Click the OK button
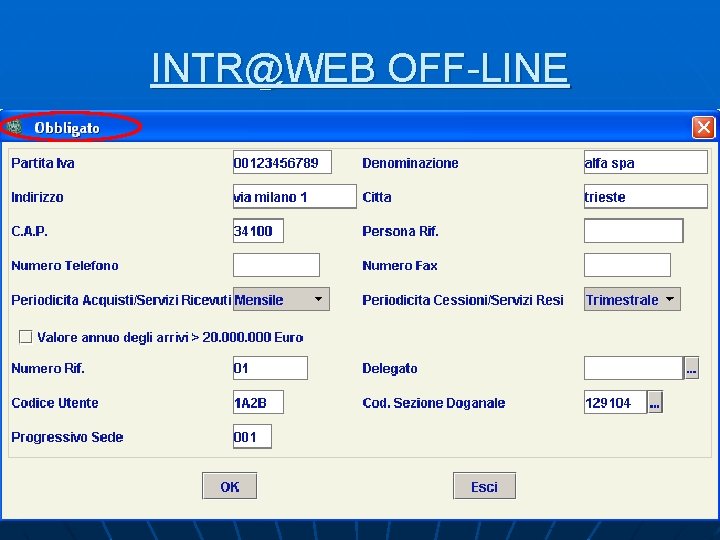The height and width of the screenshot is (540, 720). [x=230, y=486]
